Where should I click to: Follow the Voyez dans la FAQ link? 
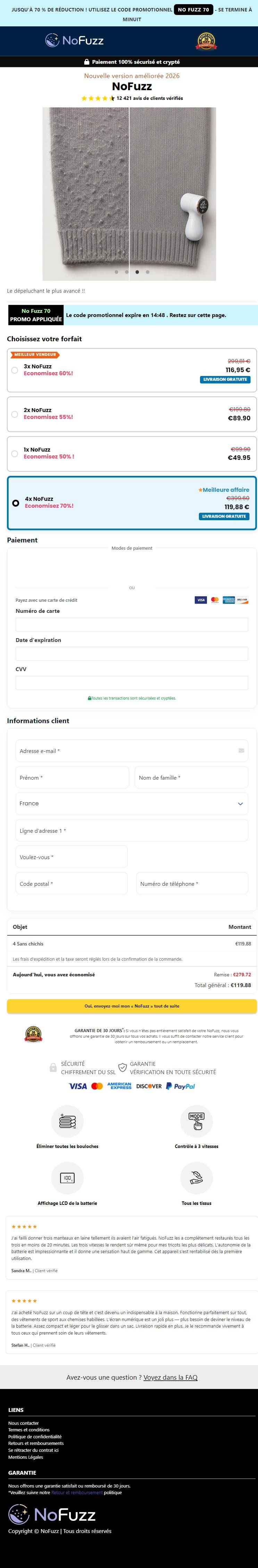click(x=170, y=1378)
